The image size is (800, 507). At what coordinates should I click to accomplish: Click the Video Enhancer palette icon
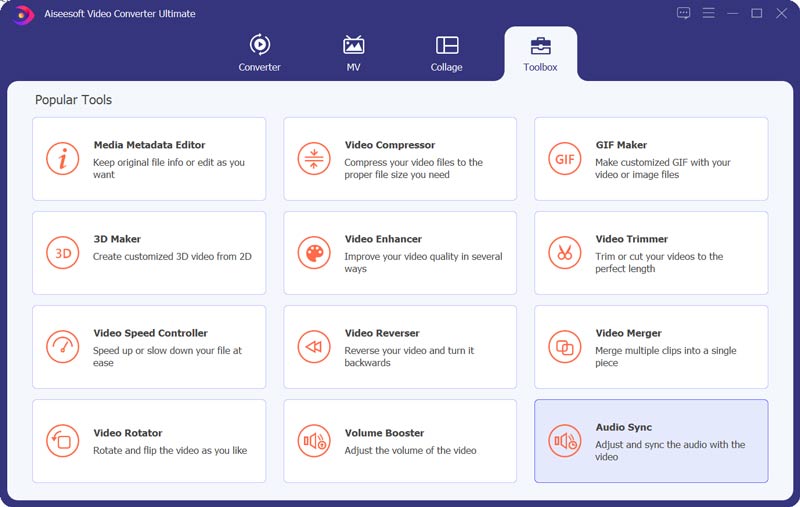tap(314, 253)
